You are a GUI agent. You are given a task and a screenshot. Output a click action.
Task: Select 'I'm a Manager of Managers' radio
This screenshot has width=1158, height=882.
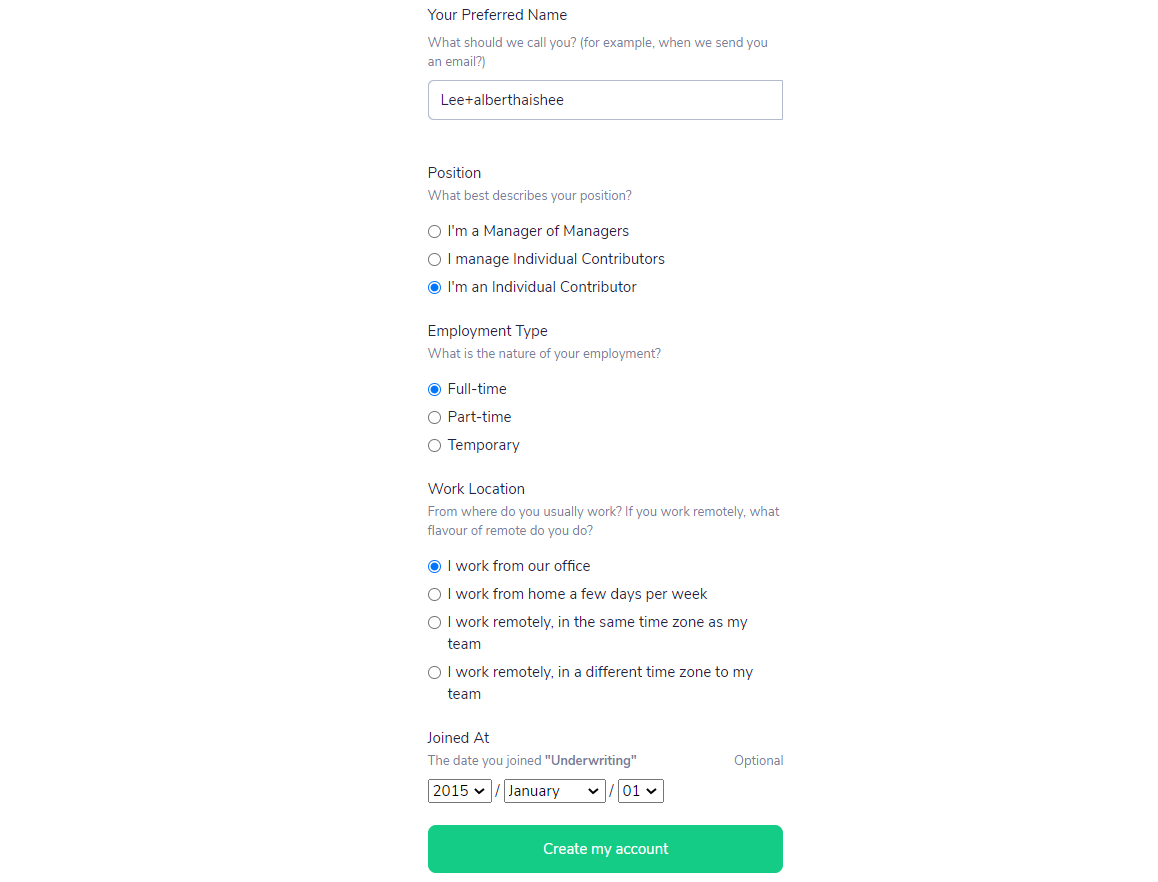(x=434, y=231)
